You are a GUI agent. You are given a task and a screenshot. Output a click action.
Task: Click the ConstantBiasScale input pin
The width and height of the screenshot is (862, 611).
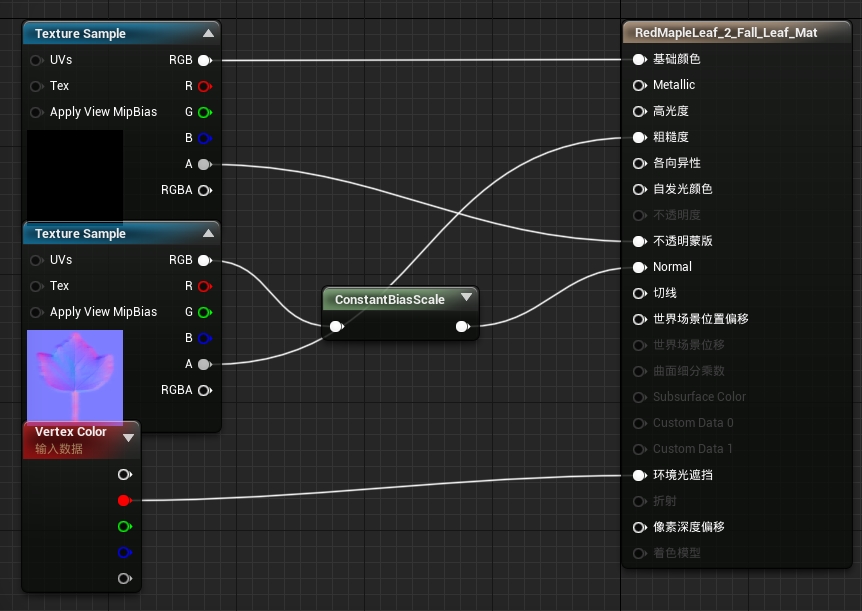pyautogui.click(x=336, y=327)
